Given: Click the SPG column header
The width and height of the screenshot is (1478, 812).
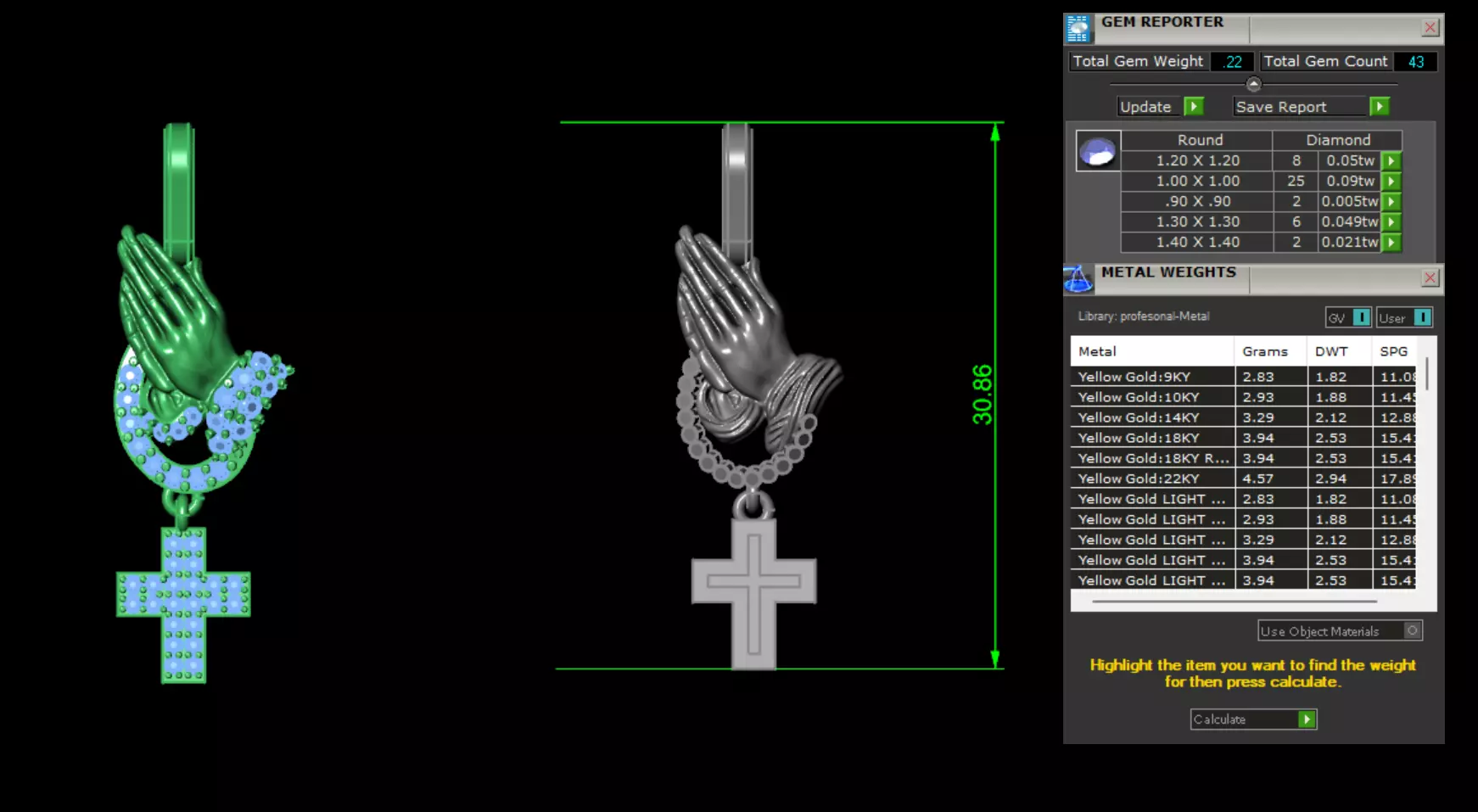Looking at the screenshot, I should click(x=1394, y=351).
